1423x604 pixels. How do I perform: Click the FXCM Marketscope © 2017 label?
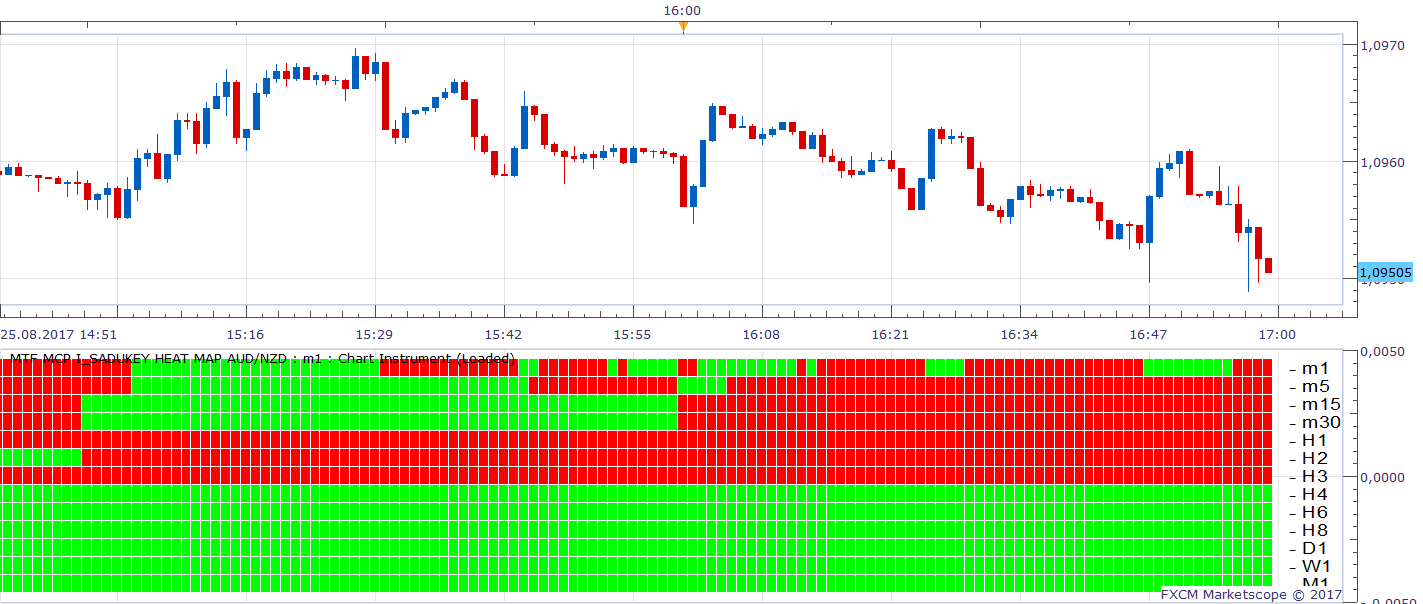tap(1251, 594)
